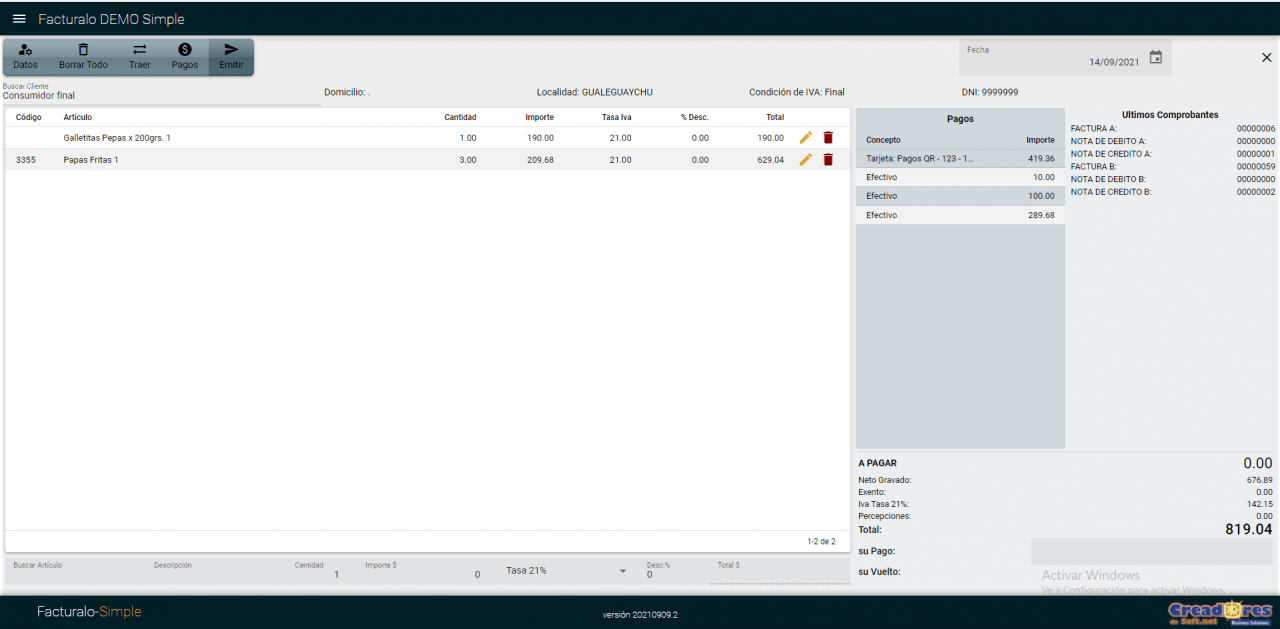
Task: Open the hamburger navigation menu
Action: point(19,19)
